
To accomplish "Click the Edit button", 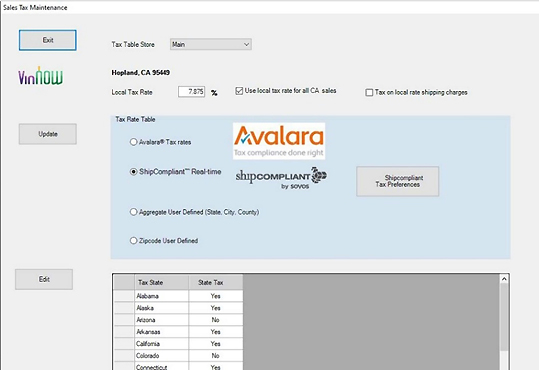I will (x=44, y=279).
